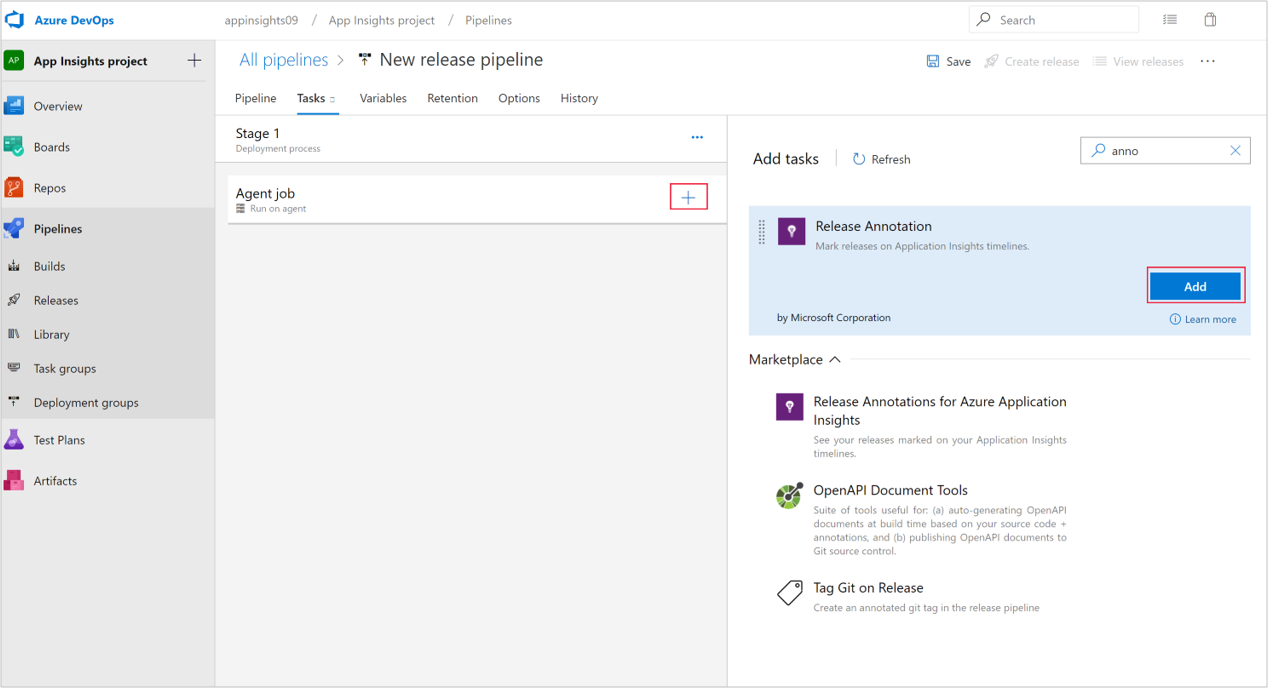Open Deployment groups icon in sidebar
This screenshot has width=1268, height=688.
[x=14, y=402]
